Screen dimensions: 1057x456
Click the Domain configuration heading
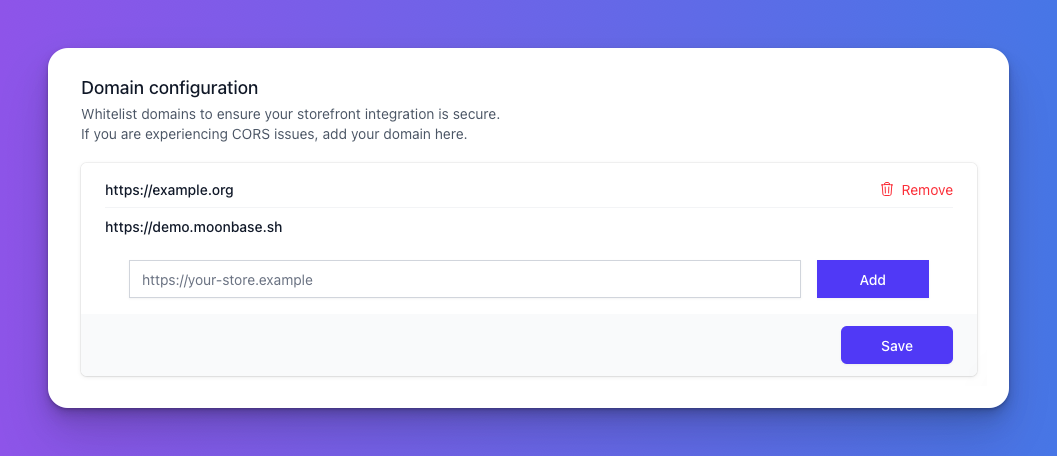pyautogui.click(x=169, y=88)
